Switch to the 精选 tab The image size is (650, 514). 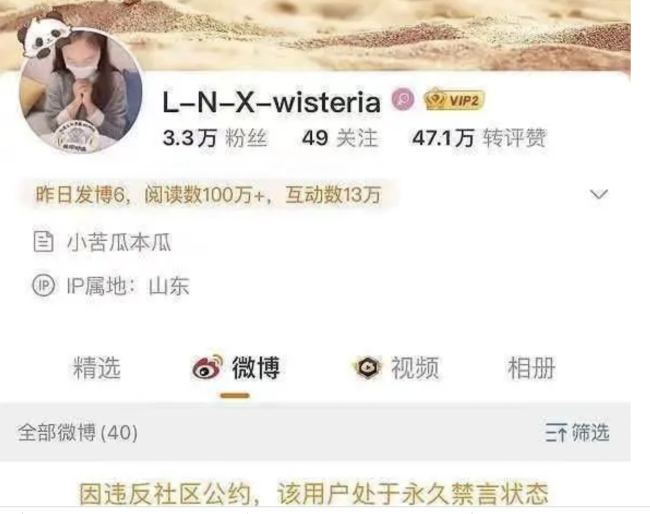click(x=97, y=368)
